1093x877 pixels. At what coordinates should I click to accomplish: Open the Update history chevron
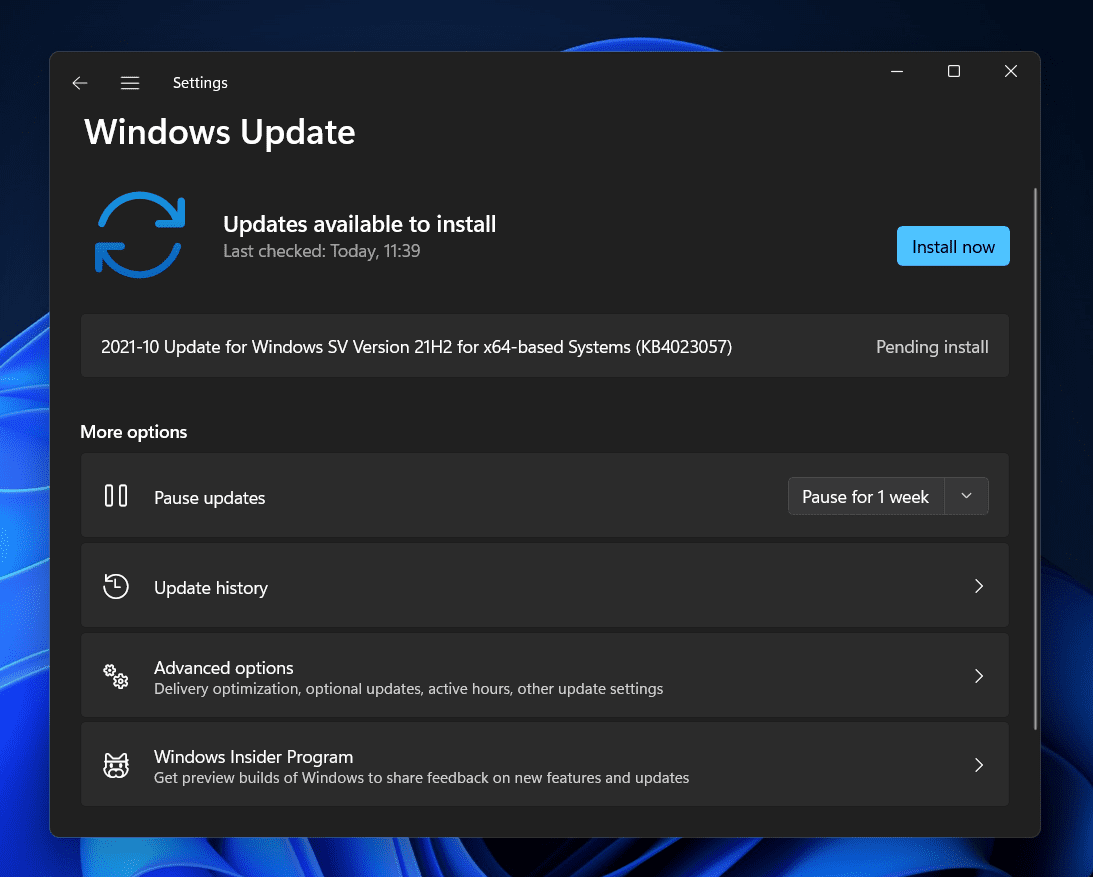(979, 586)
